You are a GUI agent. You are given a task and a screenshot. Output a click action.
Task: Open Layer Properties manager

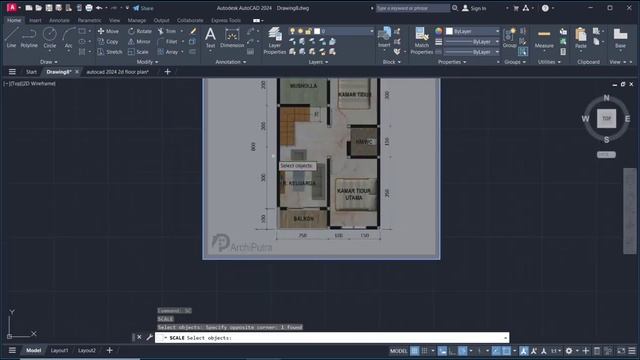tap(274, 40)
